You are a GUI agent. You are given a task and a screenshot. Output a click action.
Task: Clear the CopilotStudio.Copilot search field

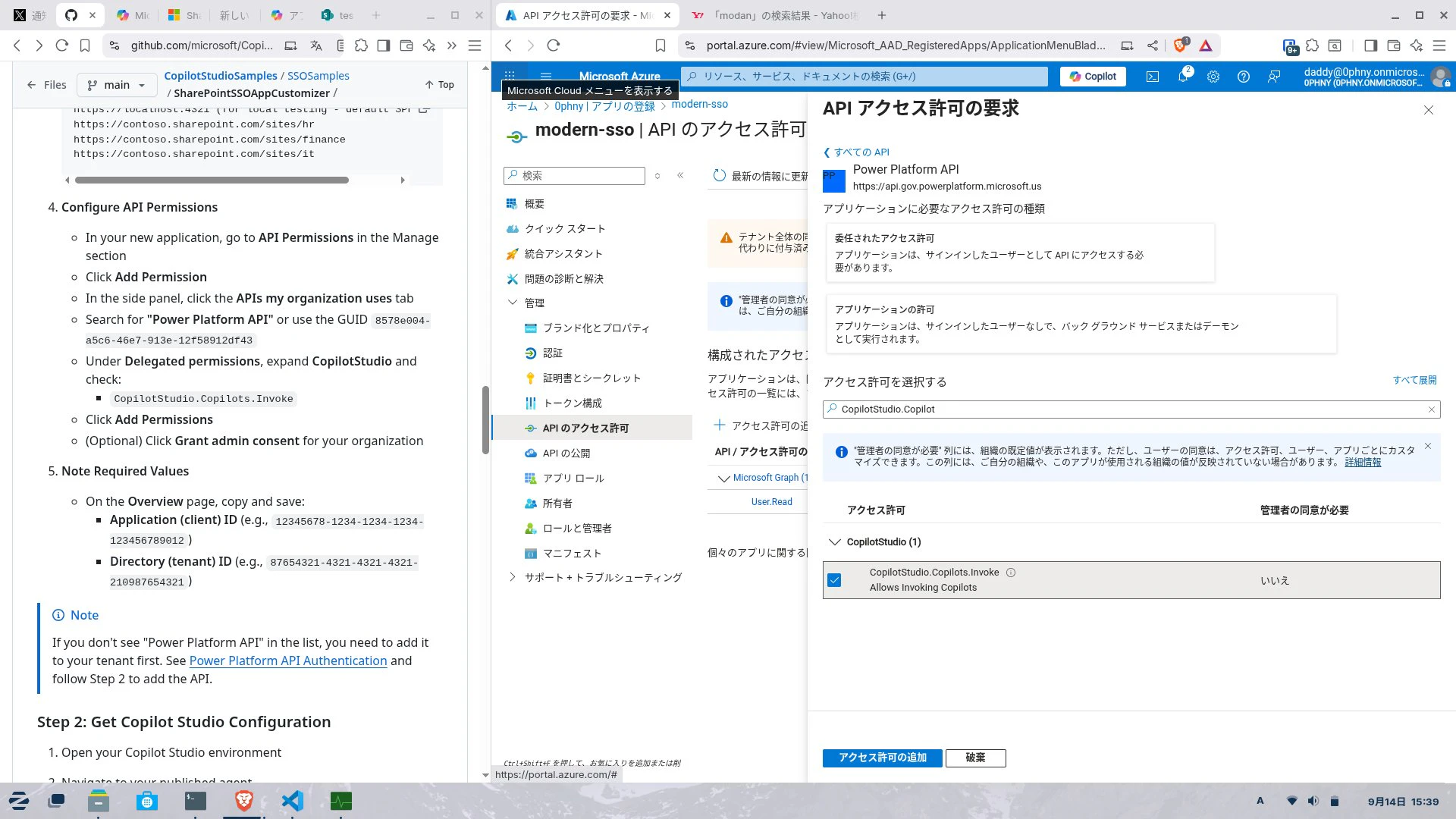pyautogui.click(x=1432, y=409)
